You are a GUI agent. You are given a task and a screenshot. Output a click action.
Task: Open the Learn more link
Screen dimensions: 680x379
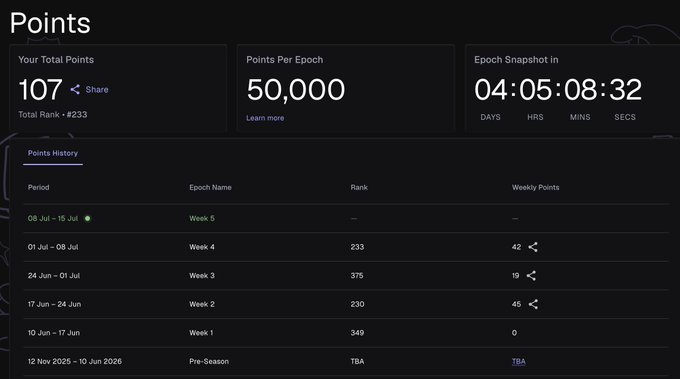(x=265, y=118)
